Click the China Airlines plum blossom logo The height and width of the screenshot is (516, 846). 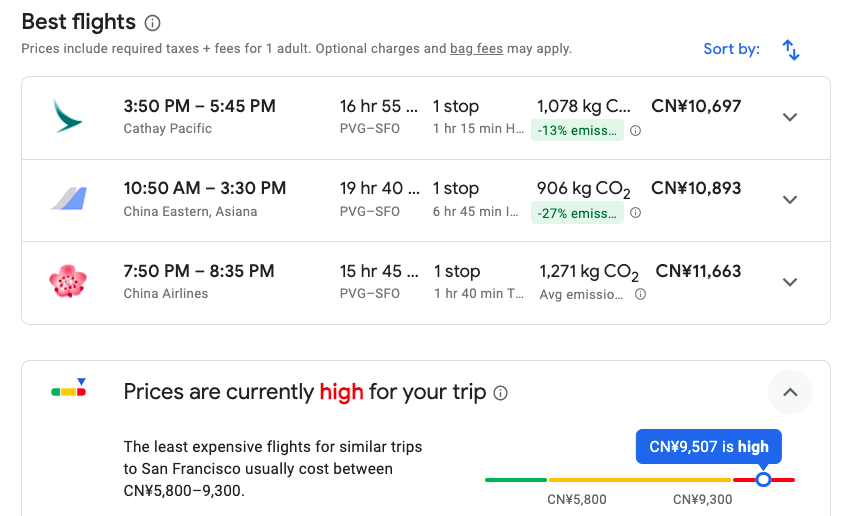pyautogui.click(x=68, y=281)
